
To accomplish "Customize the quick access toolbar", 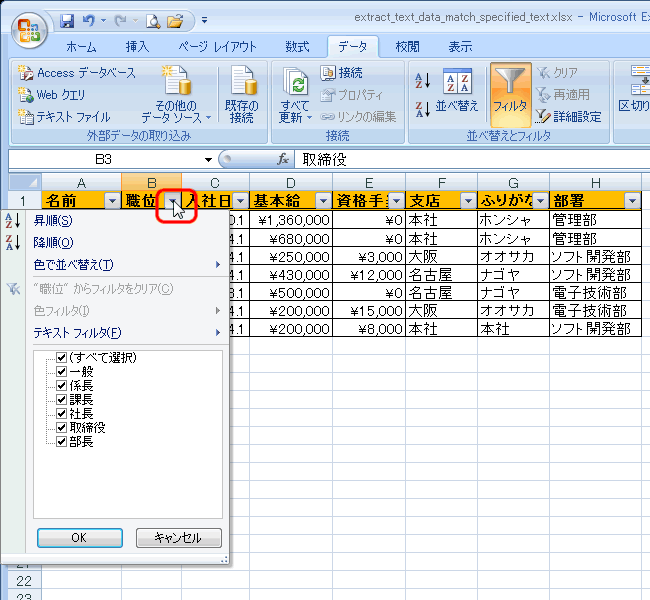I will click(x=204, y=20).
